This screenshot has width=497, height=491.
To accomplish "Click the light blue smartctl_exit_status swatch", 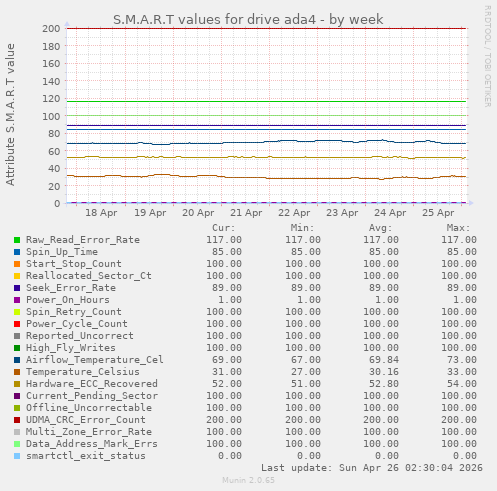I will pyautogui.click(x=17, y=456).
